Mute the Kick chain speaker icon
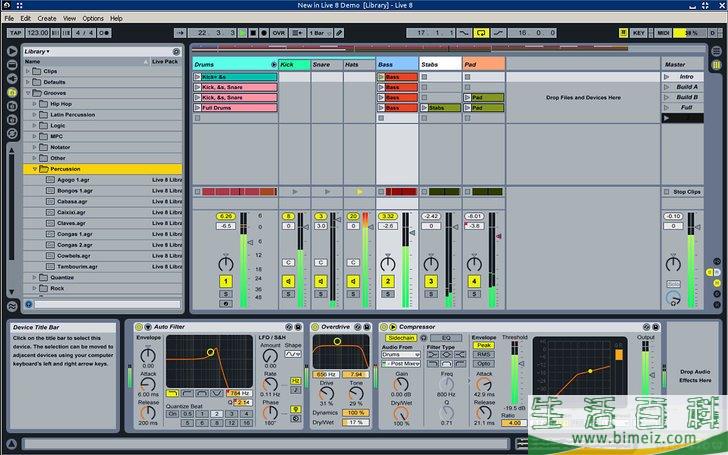The width and height of the screenshot is (728, 455). tap(288, 281)
